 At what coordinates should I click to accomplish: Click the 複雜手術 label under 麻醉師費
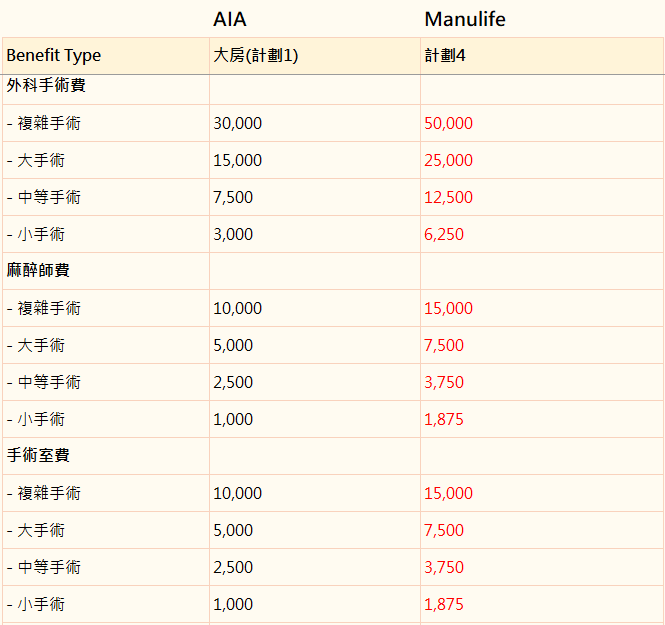coord(49,308)
